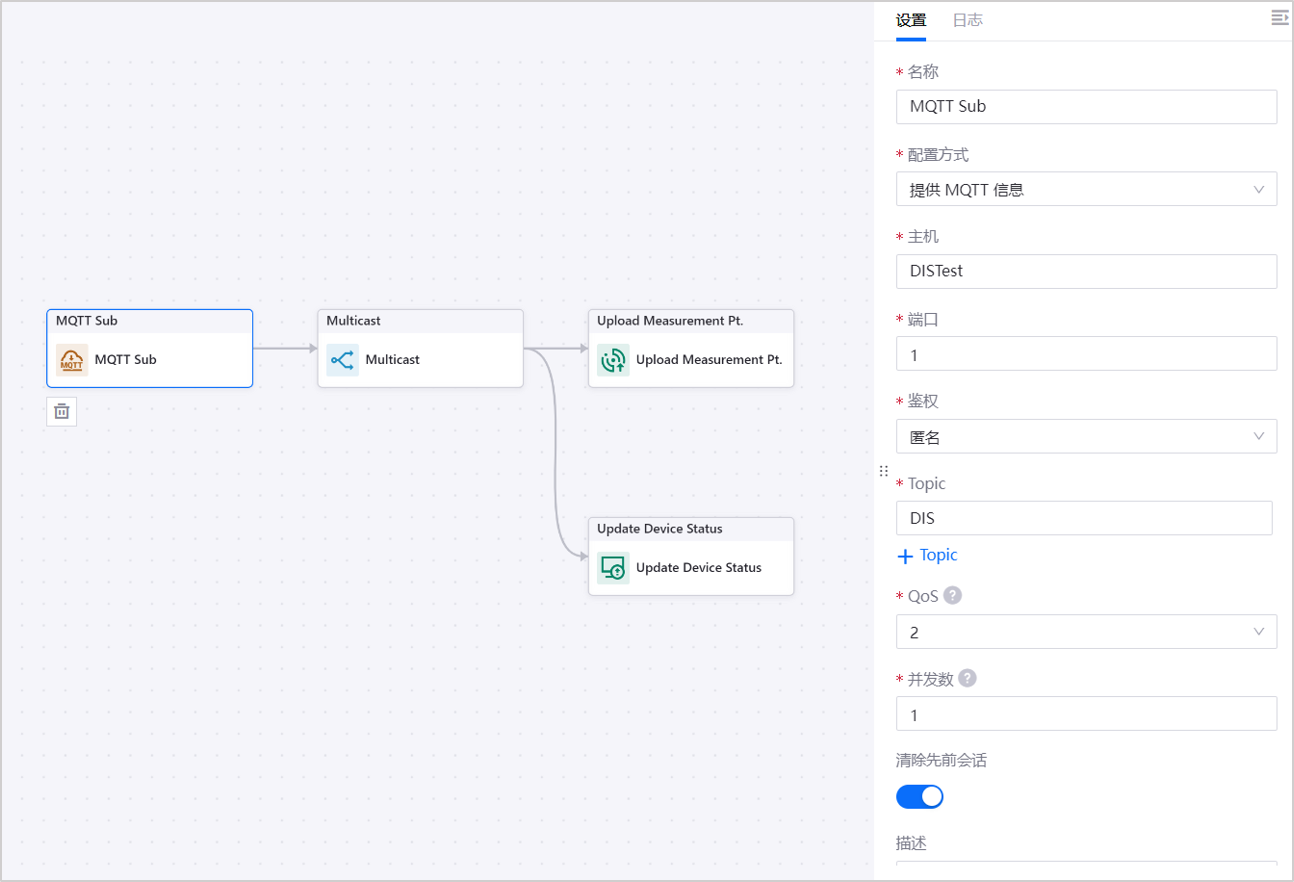Select the Multicast node icon
This screenshot has height=882, width=1294.
click(342, 360)
